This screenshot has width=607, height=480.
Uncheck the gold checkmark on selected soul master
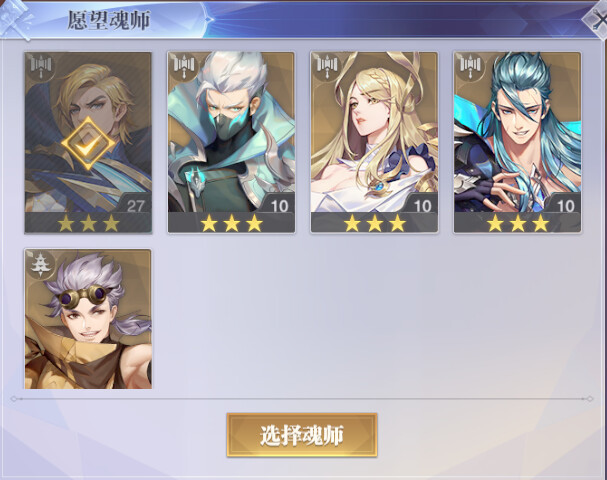point(88,144)
